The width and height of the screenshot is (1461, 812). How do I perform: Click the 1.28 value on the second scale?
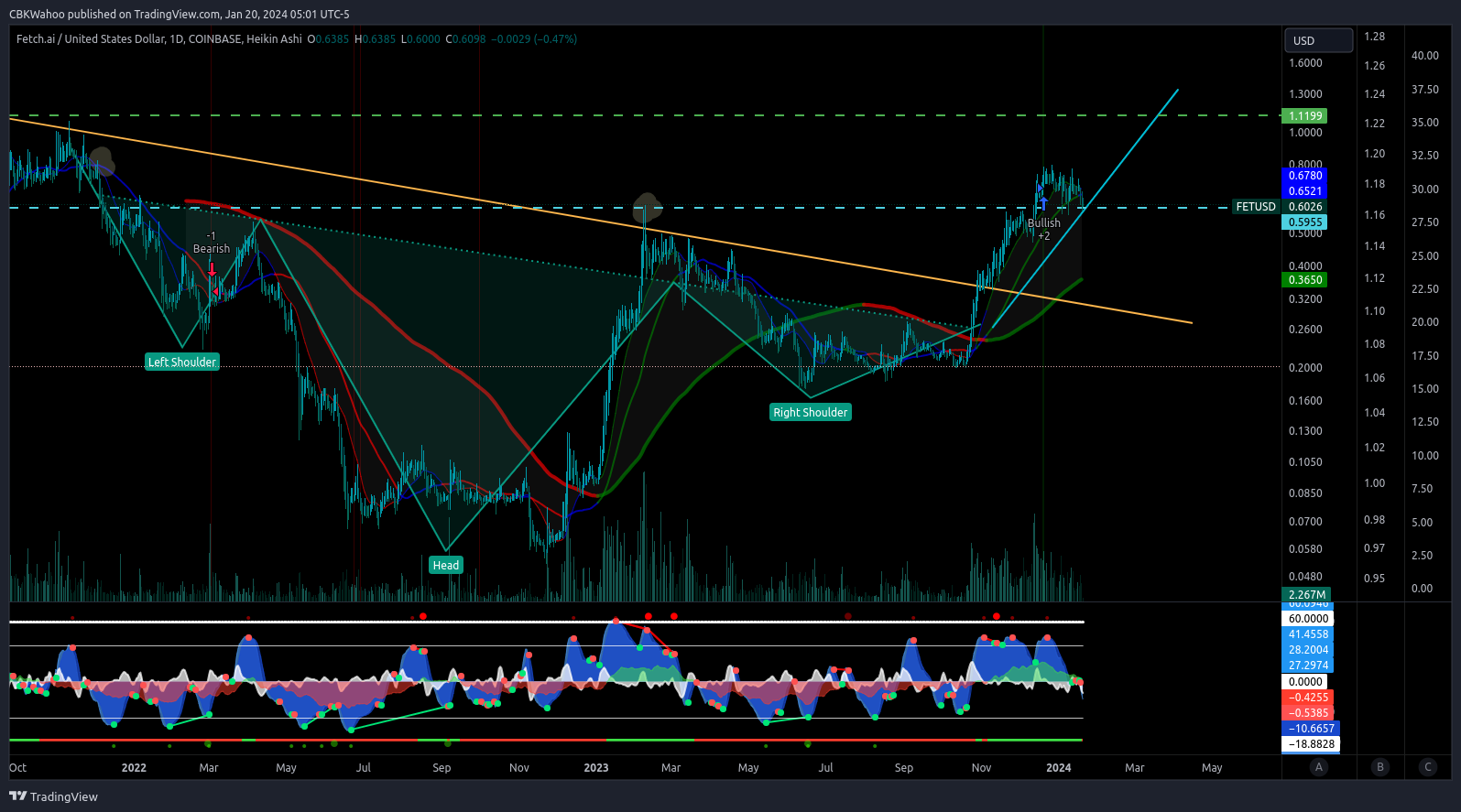1374,37
